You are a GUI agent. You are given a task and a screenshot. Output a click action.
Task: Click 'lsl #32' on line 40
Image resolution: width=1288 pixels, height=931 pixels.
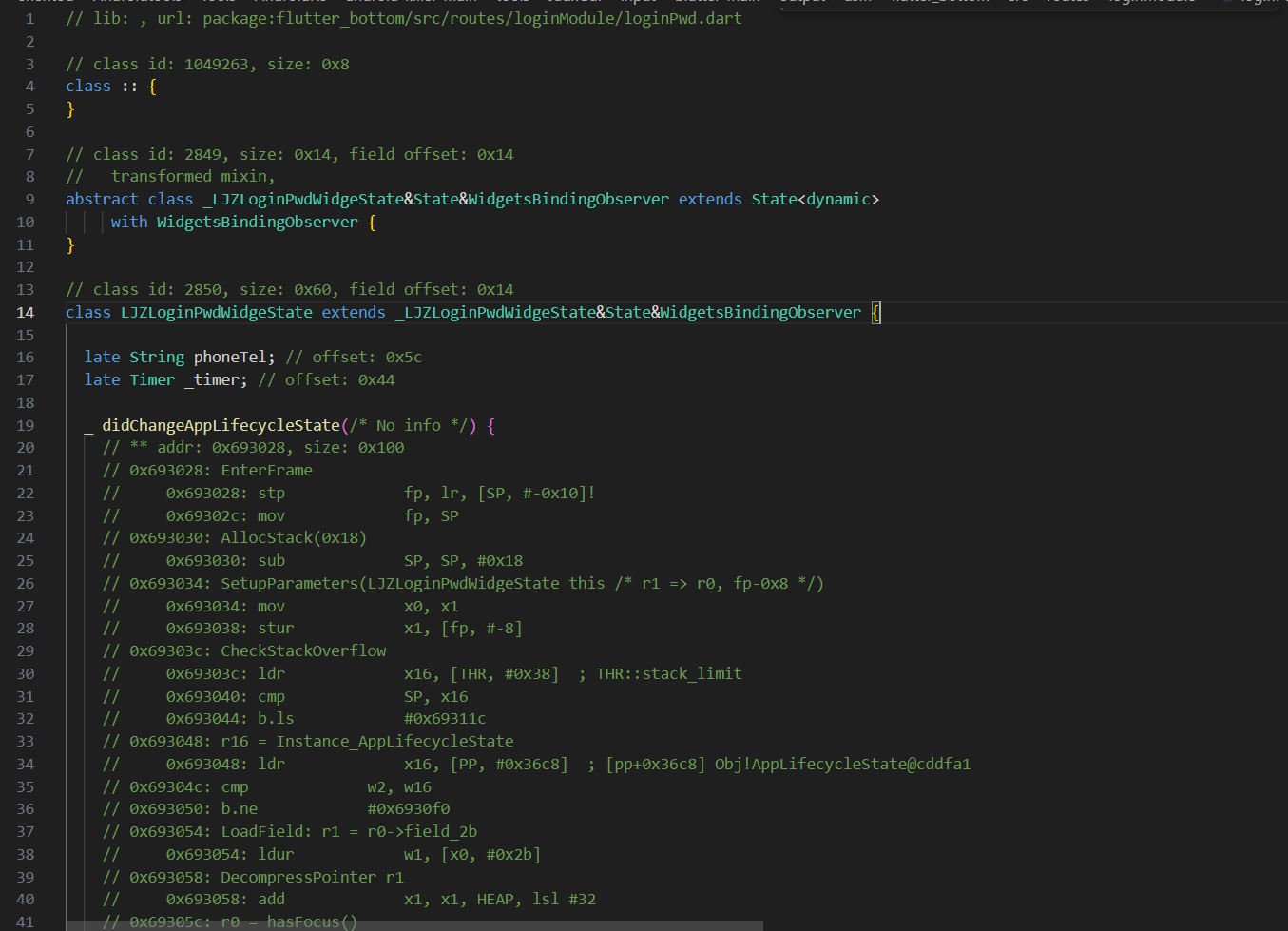coord(564,899)
